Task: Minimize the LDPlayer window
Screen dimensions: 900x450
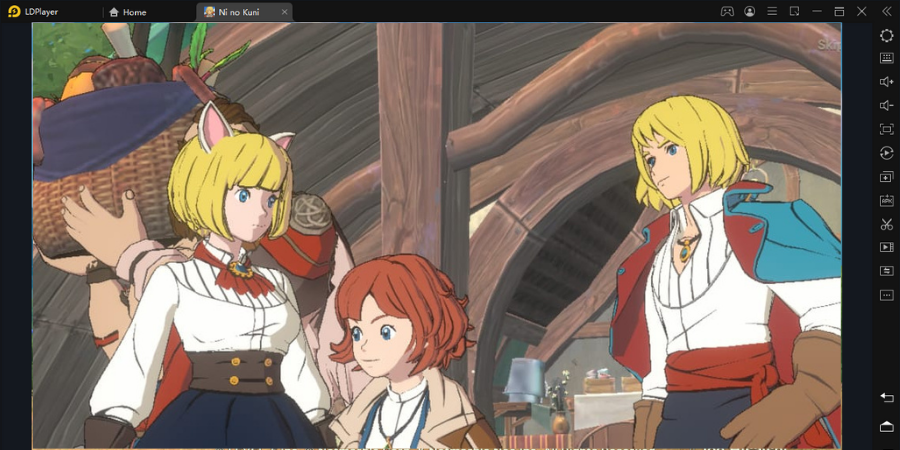Action: tap(817, 11)
